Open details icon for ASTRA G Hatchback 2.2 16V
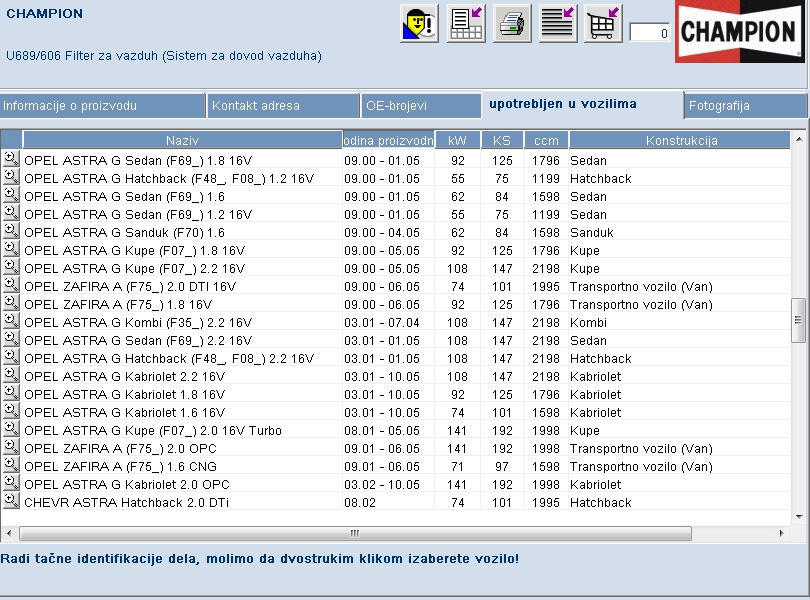Viewport: 810px width, 600px height. pos(11,357)
